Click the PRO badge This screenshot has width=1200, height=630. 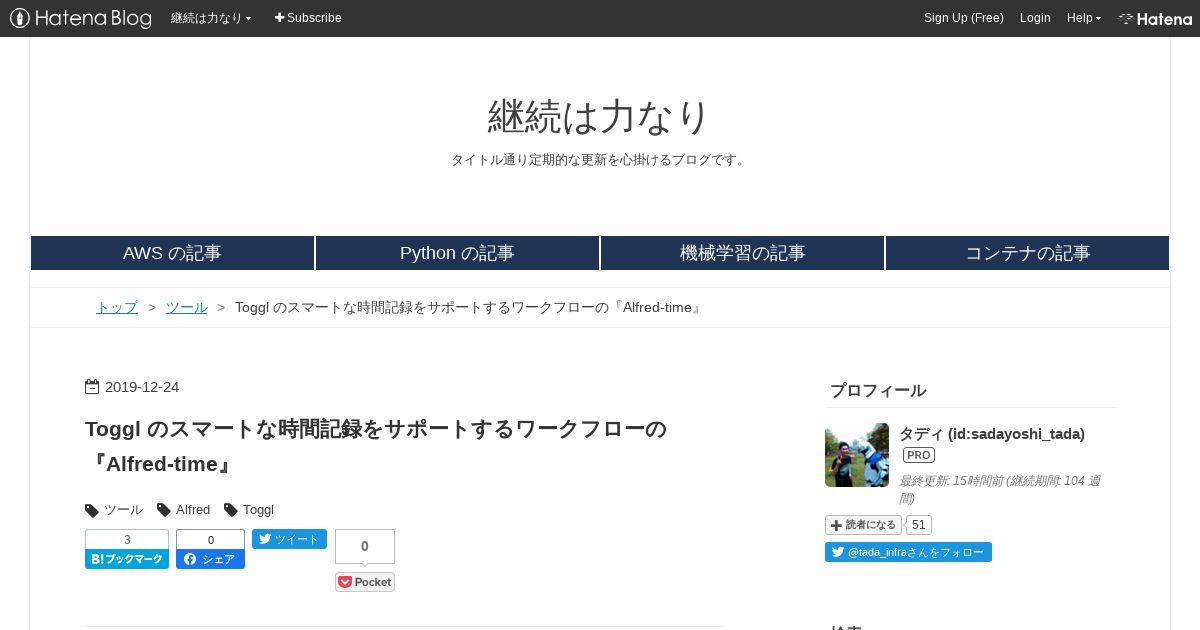coord(919,455)
